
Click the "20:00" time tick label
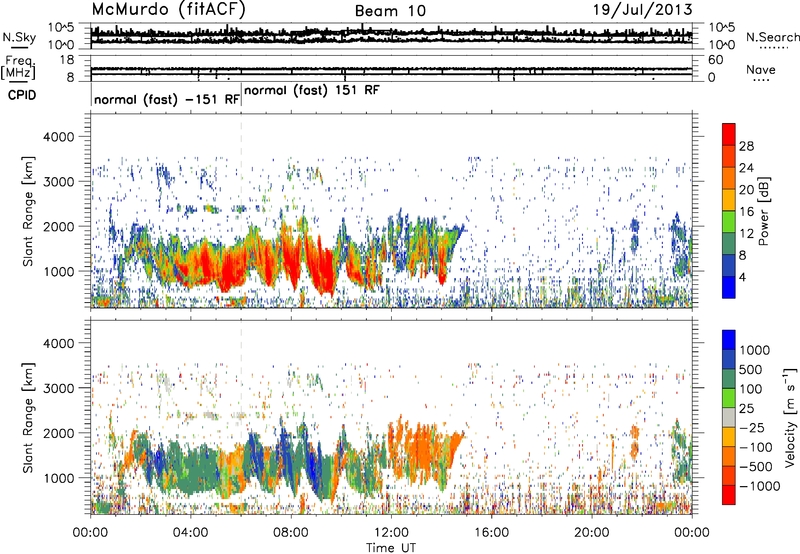592,533
